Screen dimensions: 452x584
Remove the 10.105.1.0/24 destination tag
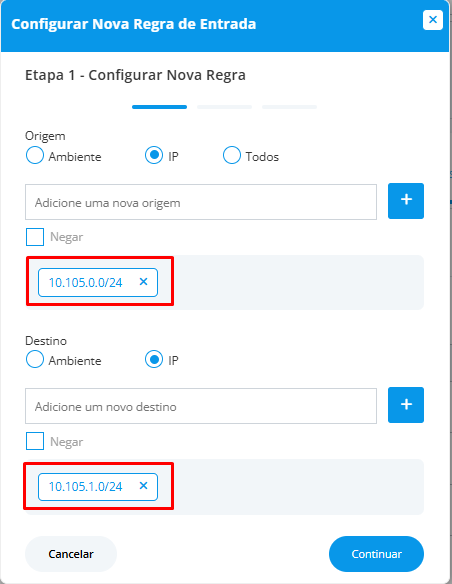pos(143,486)
